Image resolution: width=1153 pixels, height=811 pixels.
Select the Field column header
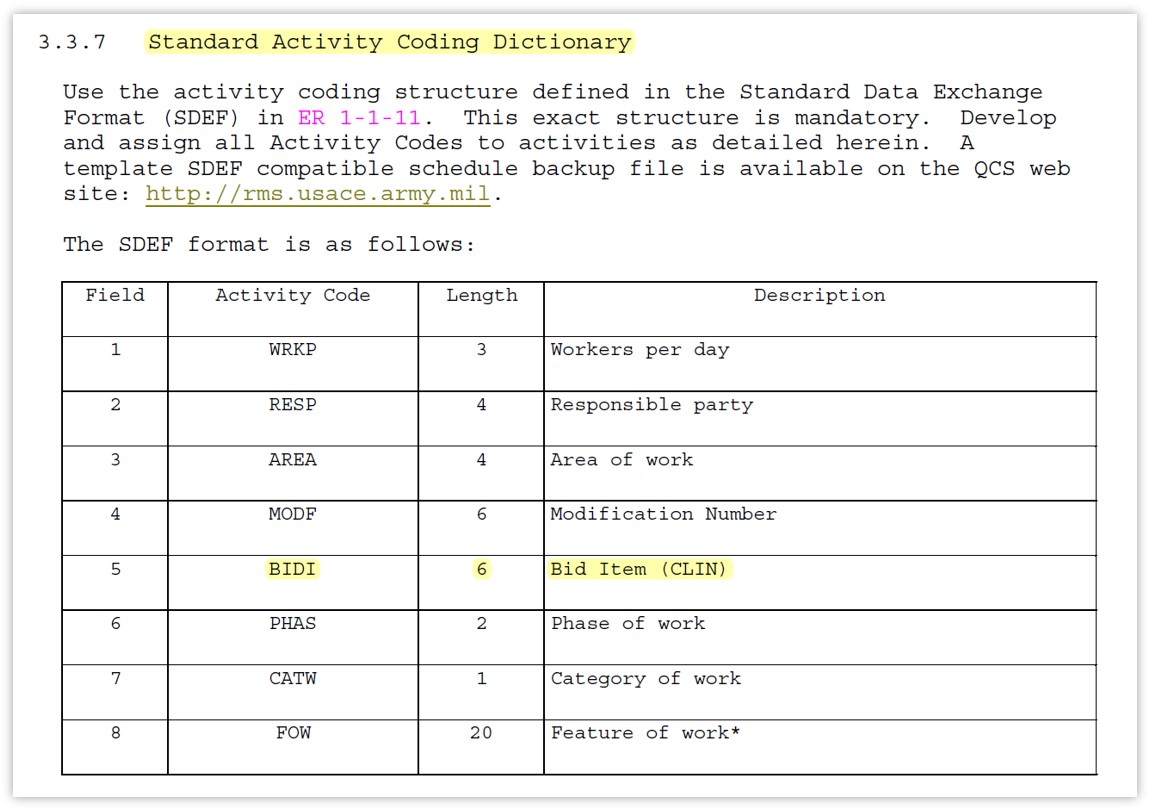115,295
